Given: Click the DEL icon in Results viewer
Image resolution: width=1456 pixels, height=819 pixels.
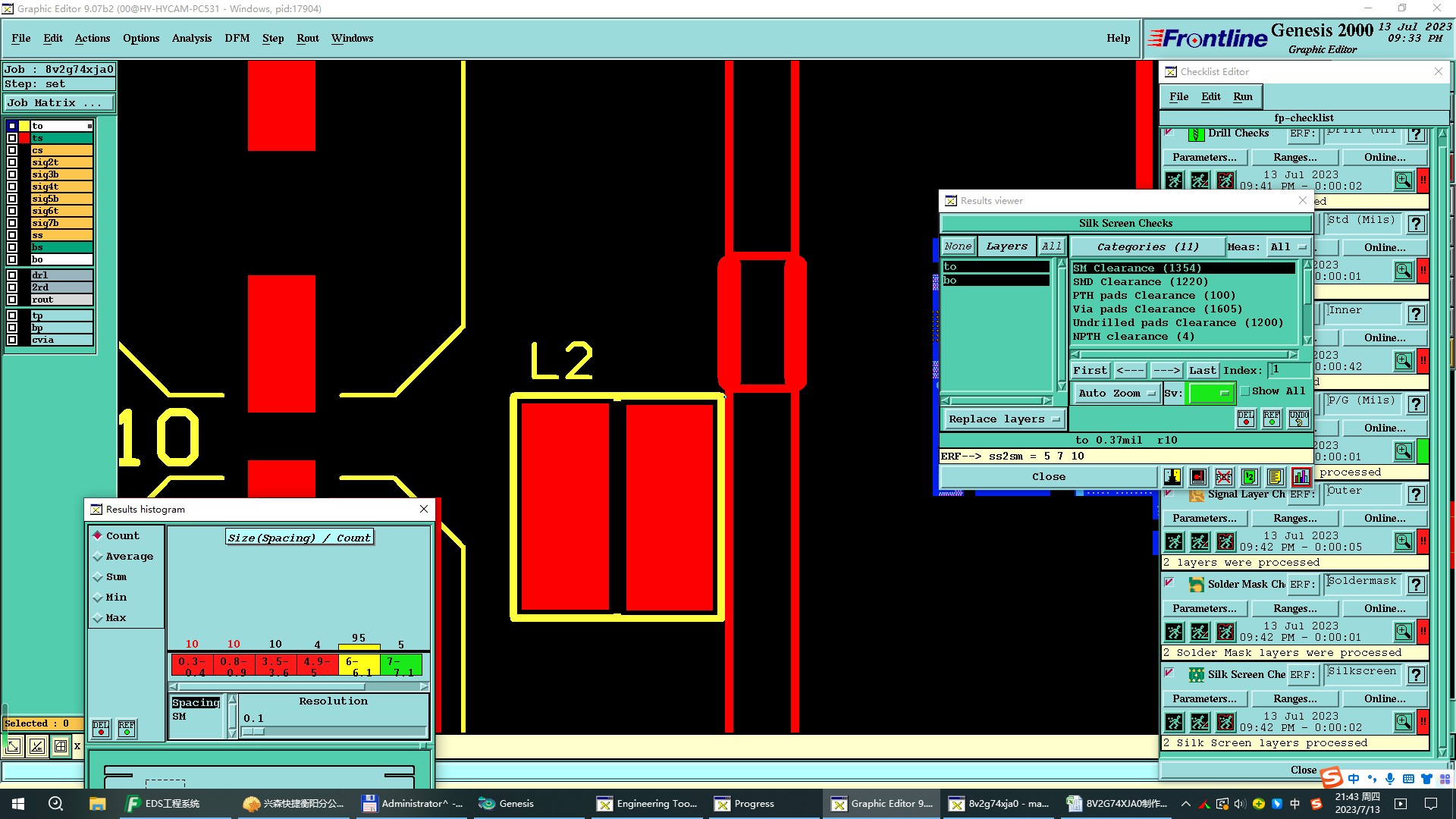Looking at the screenshot, I should pos(1246,419).
